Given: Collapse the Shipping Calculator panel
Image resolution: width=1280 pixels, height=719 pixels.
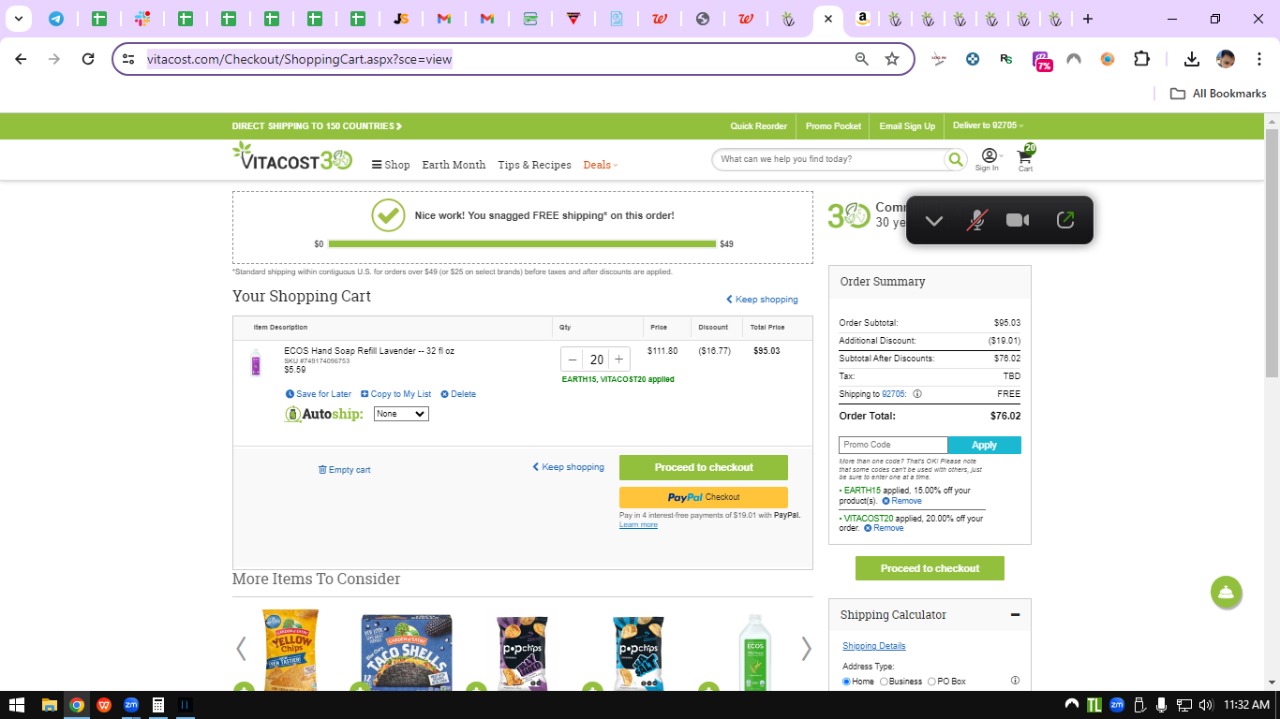Looking at the screenshot, I should pos(1015,615).
